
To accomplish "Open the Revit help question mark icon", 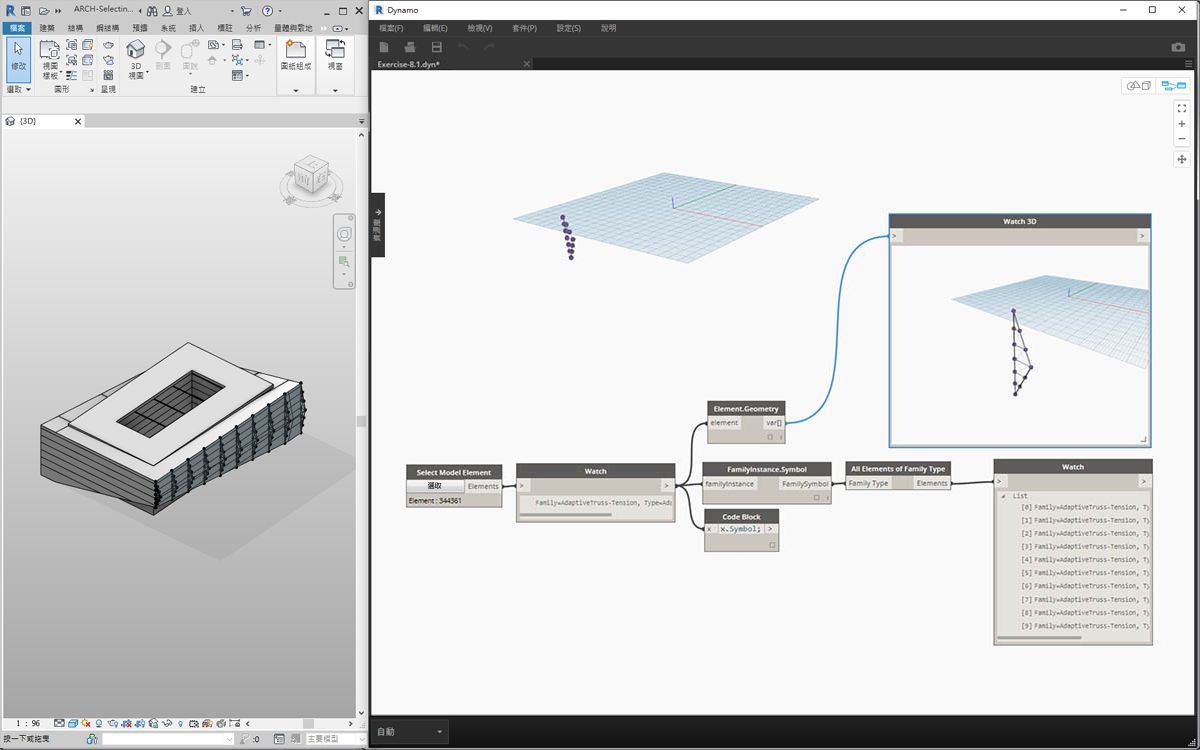I will (x=267, y=10).
